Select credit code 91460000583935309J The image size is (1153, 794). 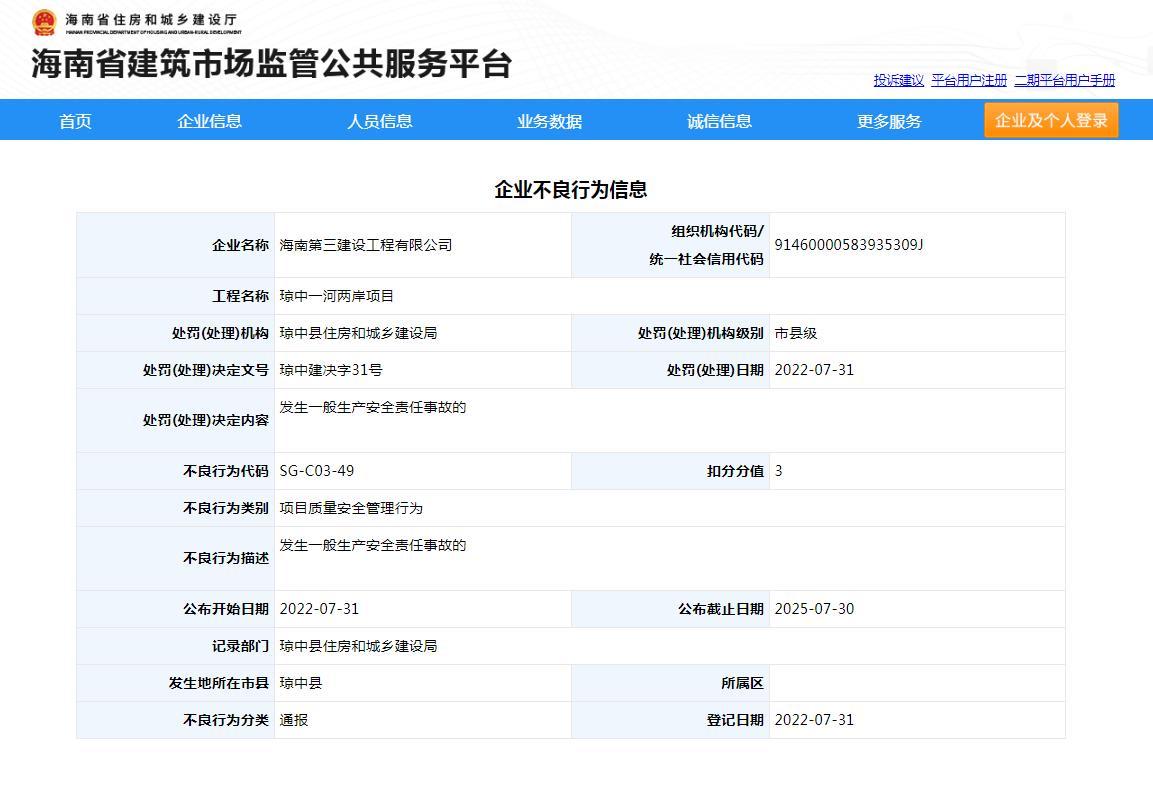pos(849,245)
